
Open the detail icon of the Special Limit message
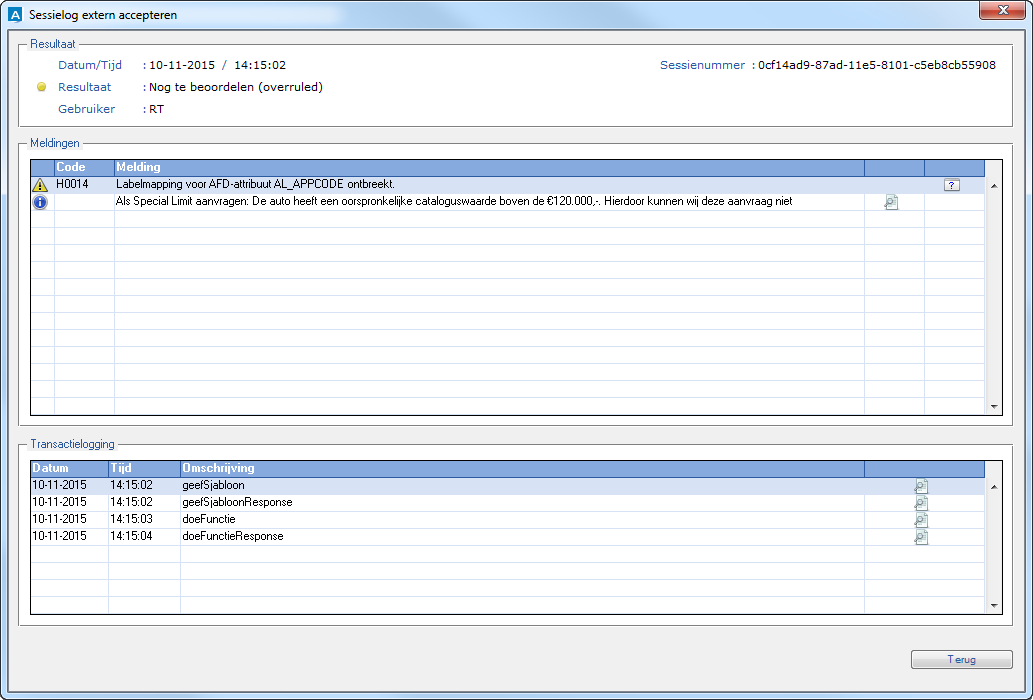(891, 202)
